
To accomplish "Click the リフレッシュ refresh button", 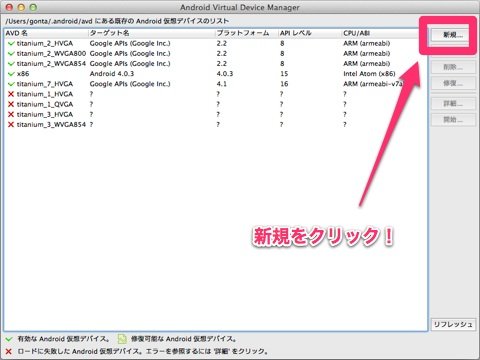I will point(453,324).
